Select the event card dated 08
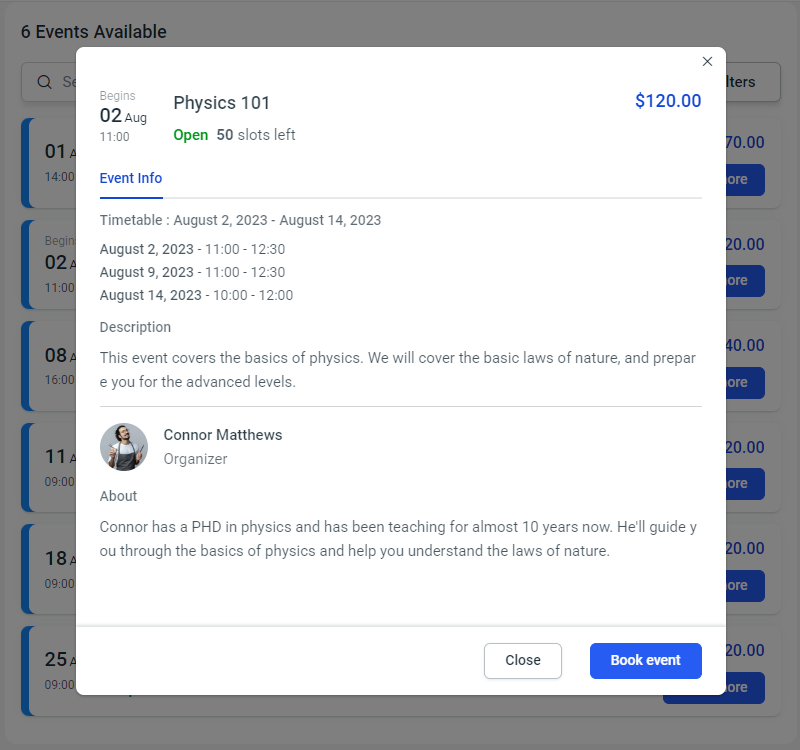 click(x=50, y=365)
